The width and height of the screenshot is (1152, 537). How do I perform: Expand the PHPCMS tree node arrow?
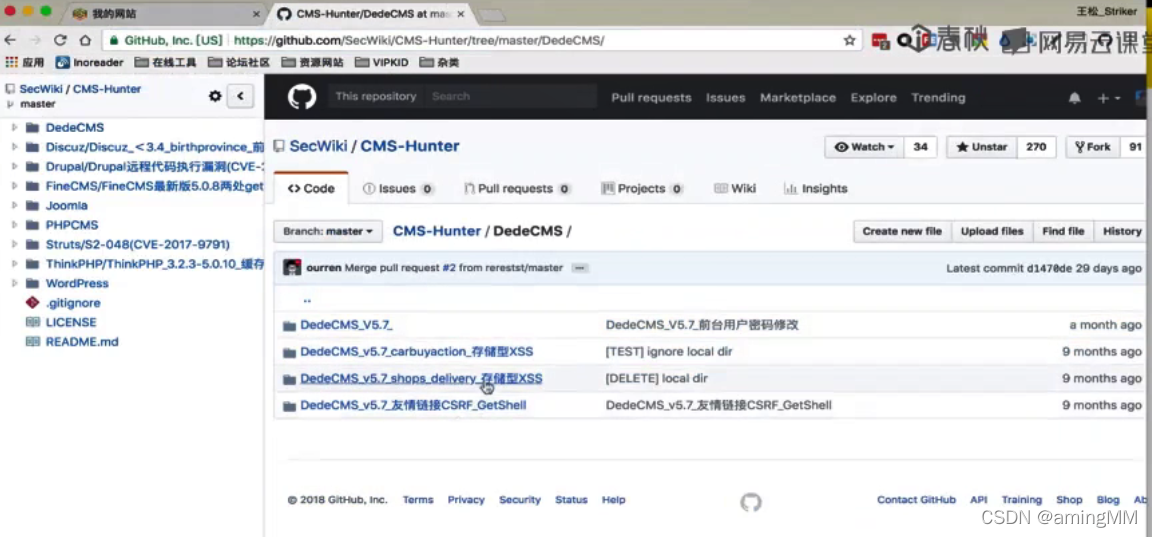click(15, 225)
